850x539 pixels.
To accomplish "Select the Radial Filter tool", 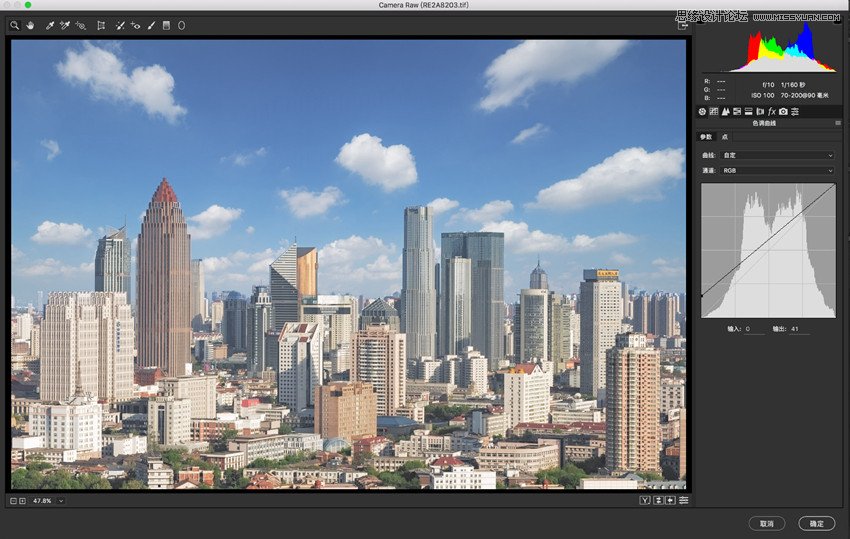I will pyautogui.click(x=182, y=25).
